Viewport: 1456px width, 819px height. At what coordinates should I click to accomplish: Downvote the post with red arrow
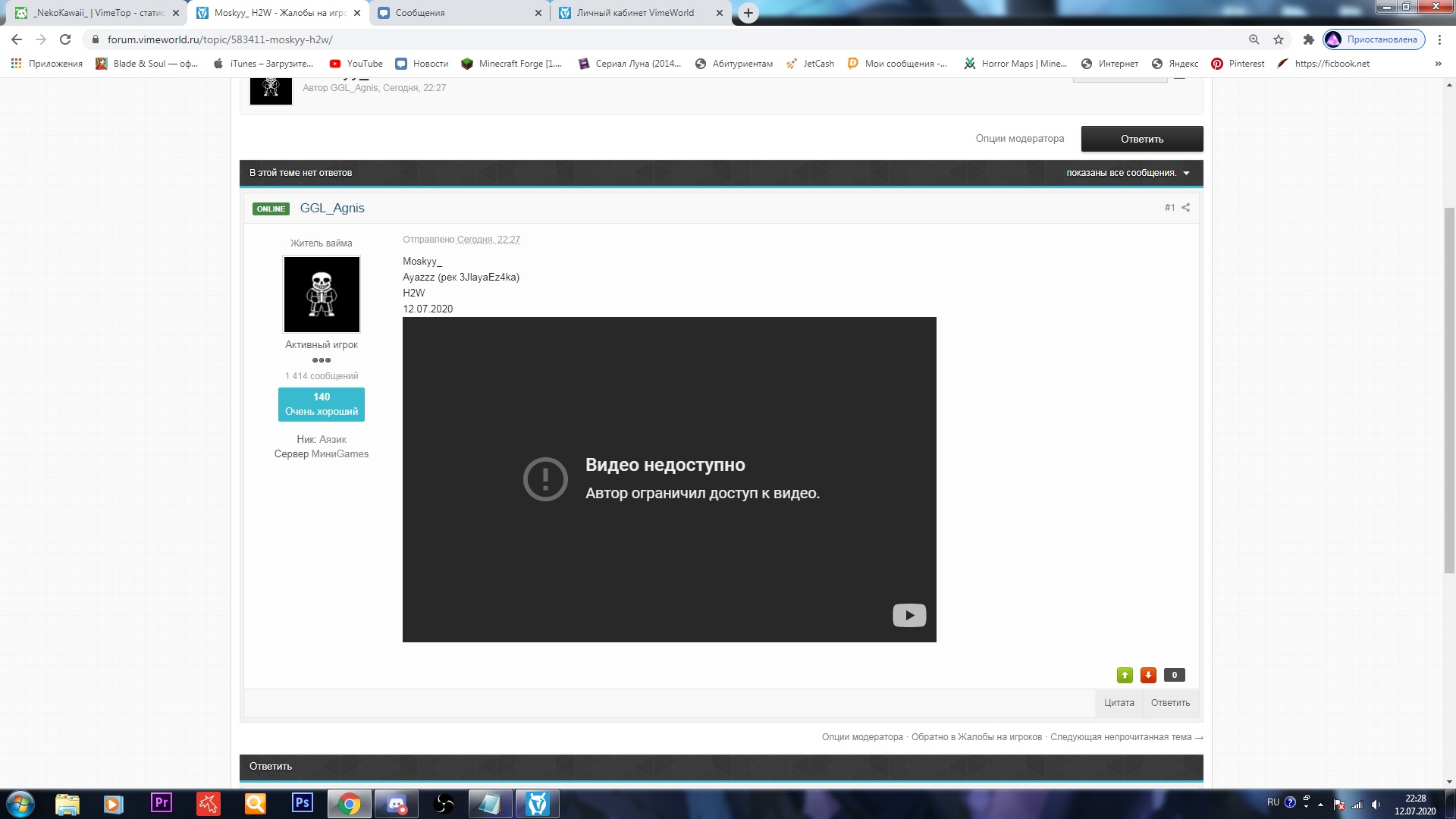tap(1148, 675)
